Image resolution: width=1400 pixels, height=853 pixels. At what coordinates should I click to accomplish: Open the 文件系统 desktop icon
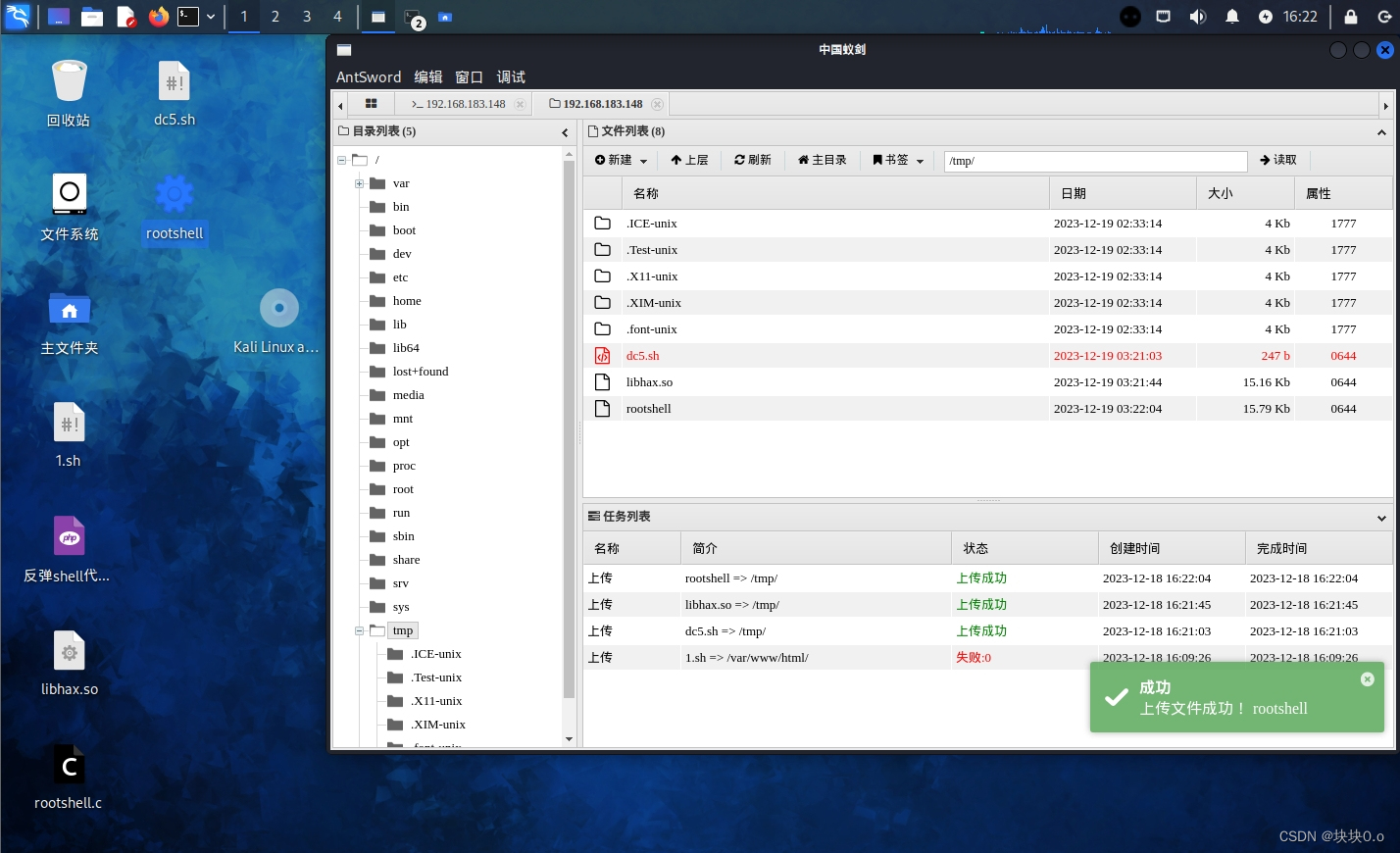[69, 207]
